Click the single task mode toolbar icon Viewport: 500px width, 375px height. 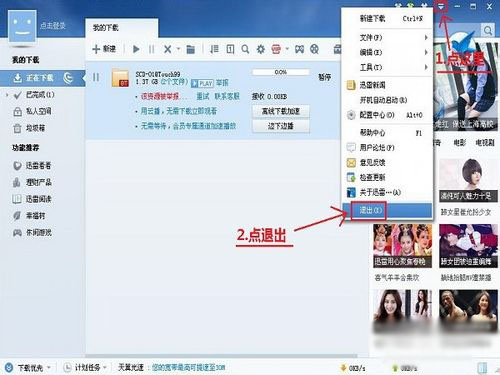click(230, 49)
